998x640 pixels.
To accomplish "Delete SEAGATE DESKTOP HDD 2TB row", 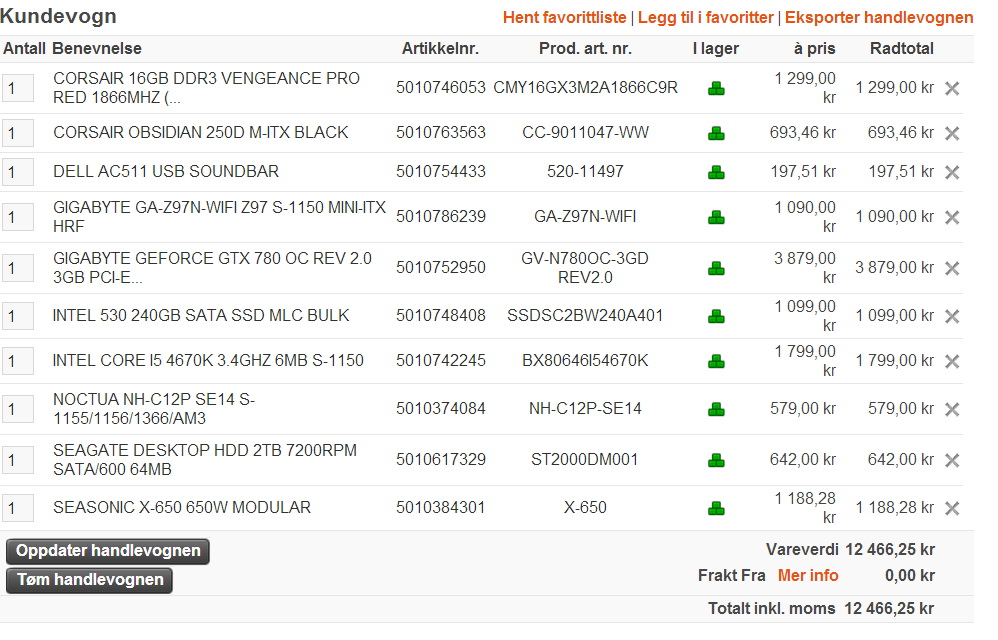I will coord(952,460).
